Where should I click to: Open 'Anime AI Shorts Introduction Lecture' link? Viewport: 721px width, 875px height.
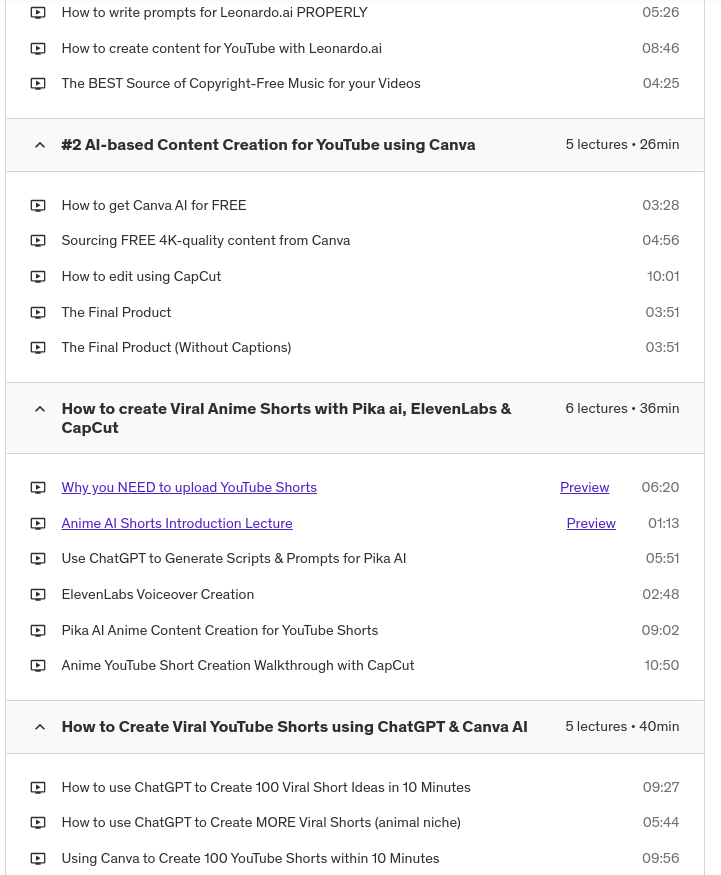coord(177,524)
